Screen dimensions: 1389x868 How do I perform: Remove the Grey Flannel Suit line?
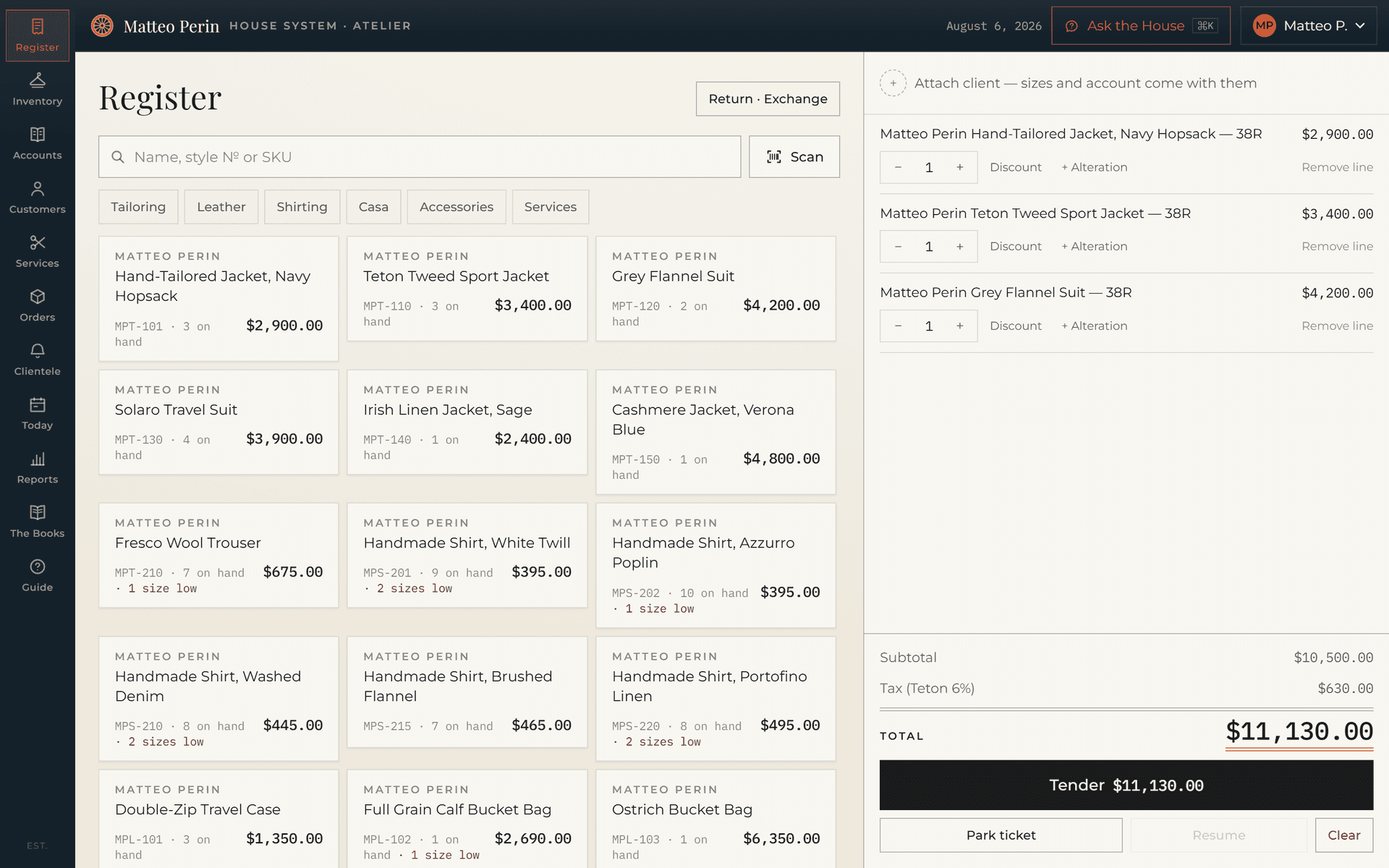coord(1337,326)
